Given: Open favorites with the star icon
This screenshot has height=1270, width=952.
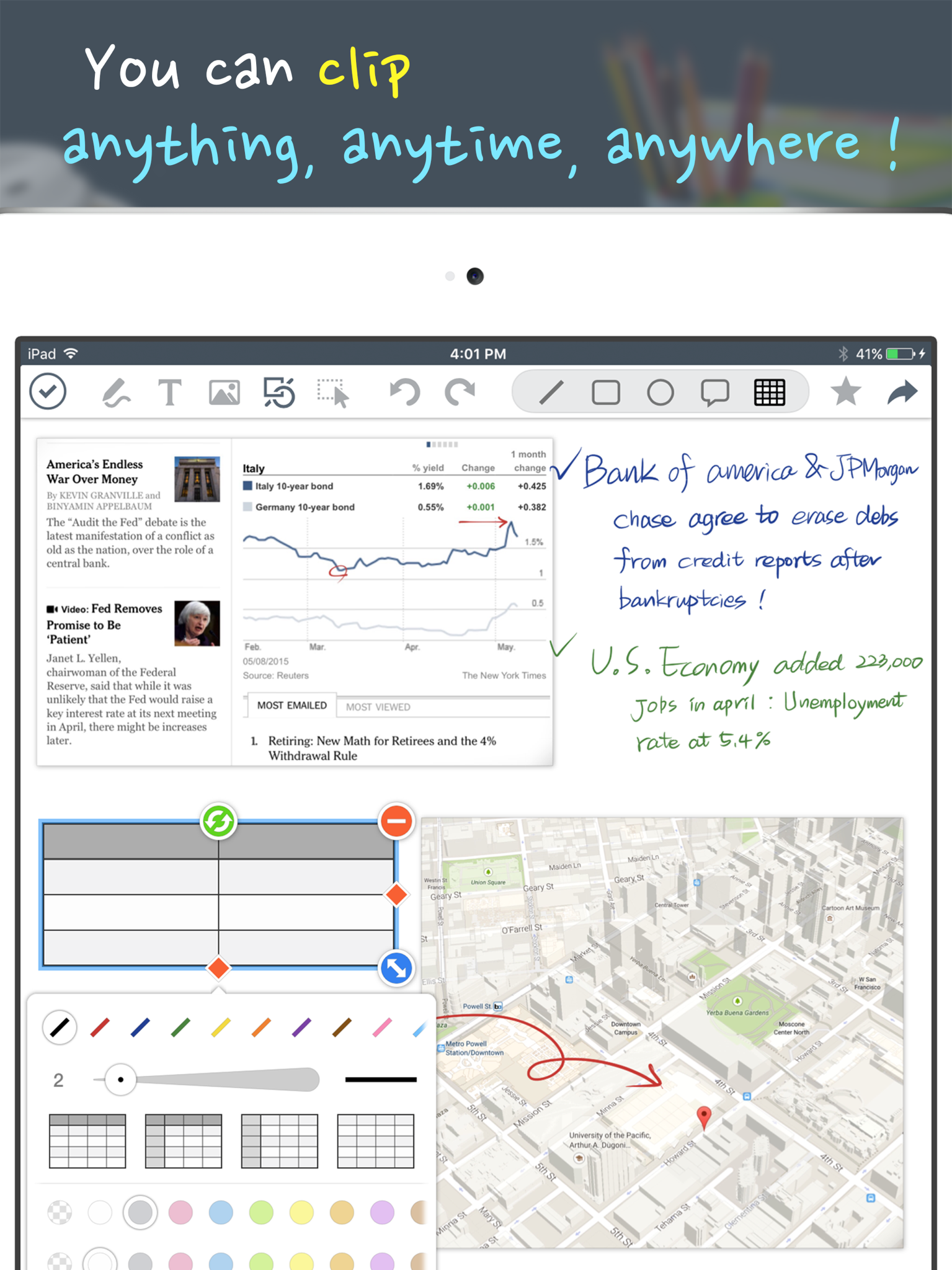Looking at the screenshot, I should click(846, 392).
